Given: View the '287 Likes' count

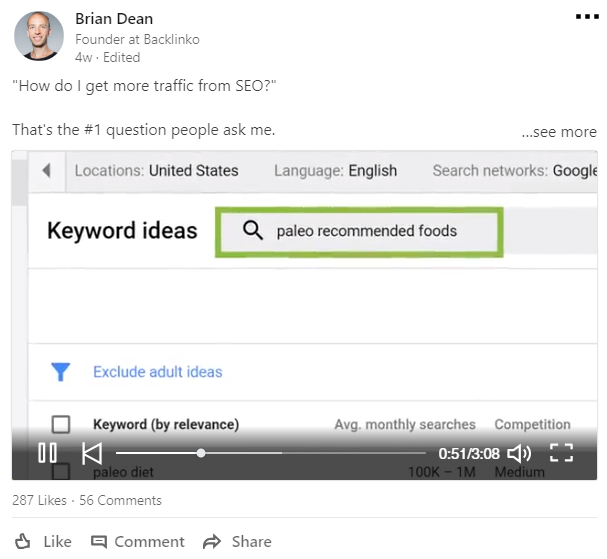Looking at the screenshot, I should pyautogui.click(x=39, y=500).
